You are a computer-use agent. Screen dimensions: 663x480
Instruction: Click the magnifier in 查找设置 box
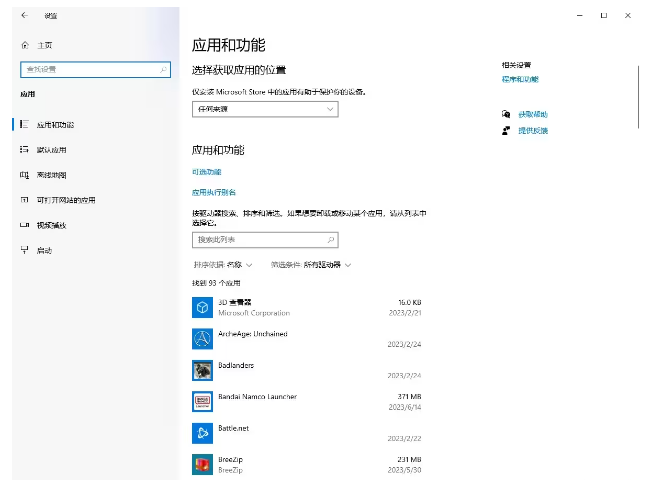click(x=163, y=69)
